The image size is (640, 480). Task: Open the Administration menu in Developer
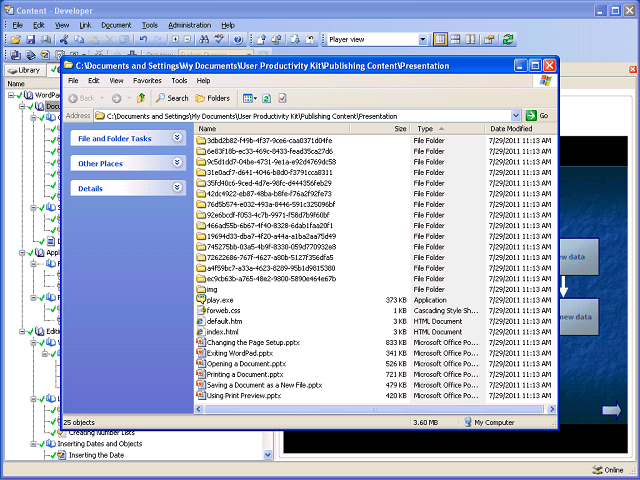[189, 25]
